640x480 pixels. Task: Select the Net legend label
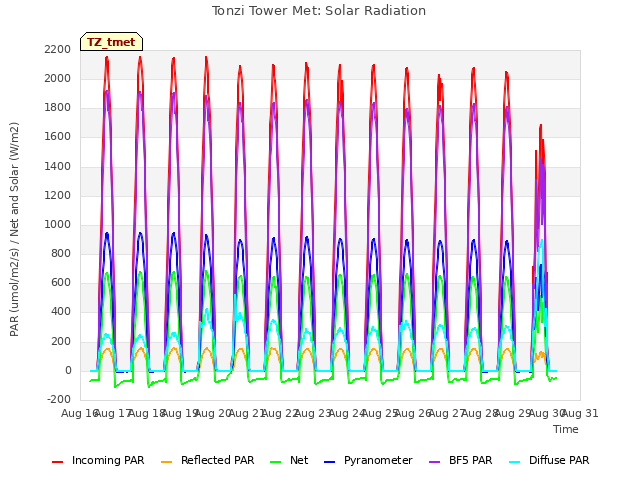[299, 460]
